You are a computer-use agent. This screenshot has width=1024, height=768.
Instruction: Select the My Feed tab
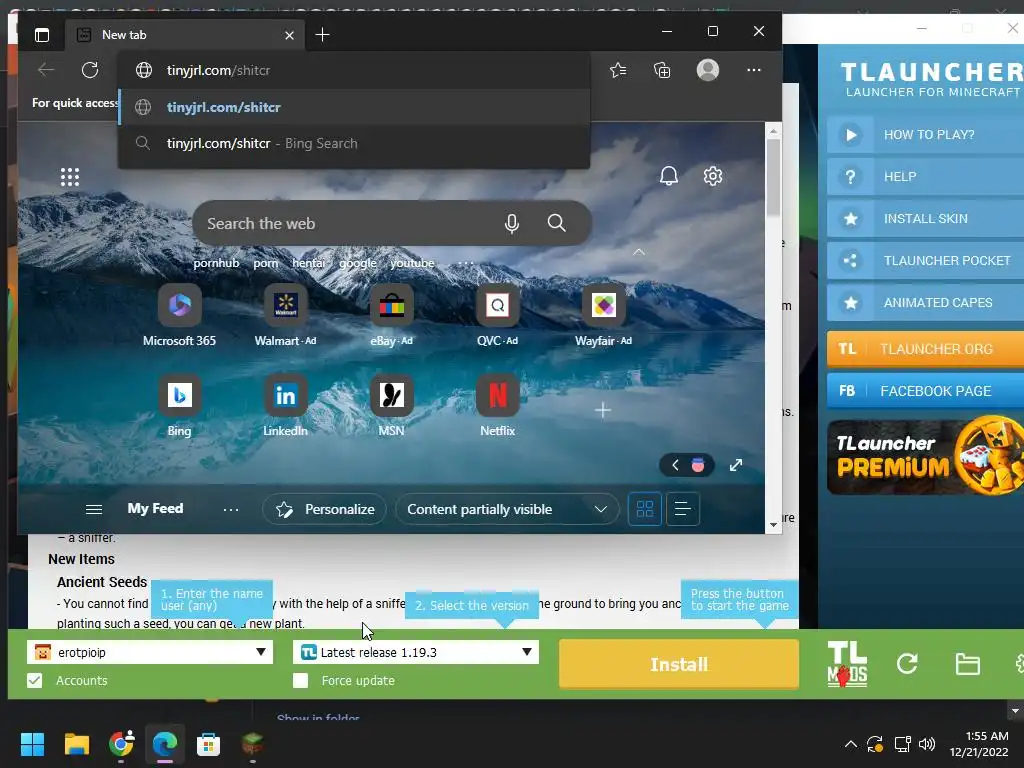click(x=155, y=509)
